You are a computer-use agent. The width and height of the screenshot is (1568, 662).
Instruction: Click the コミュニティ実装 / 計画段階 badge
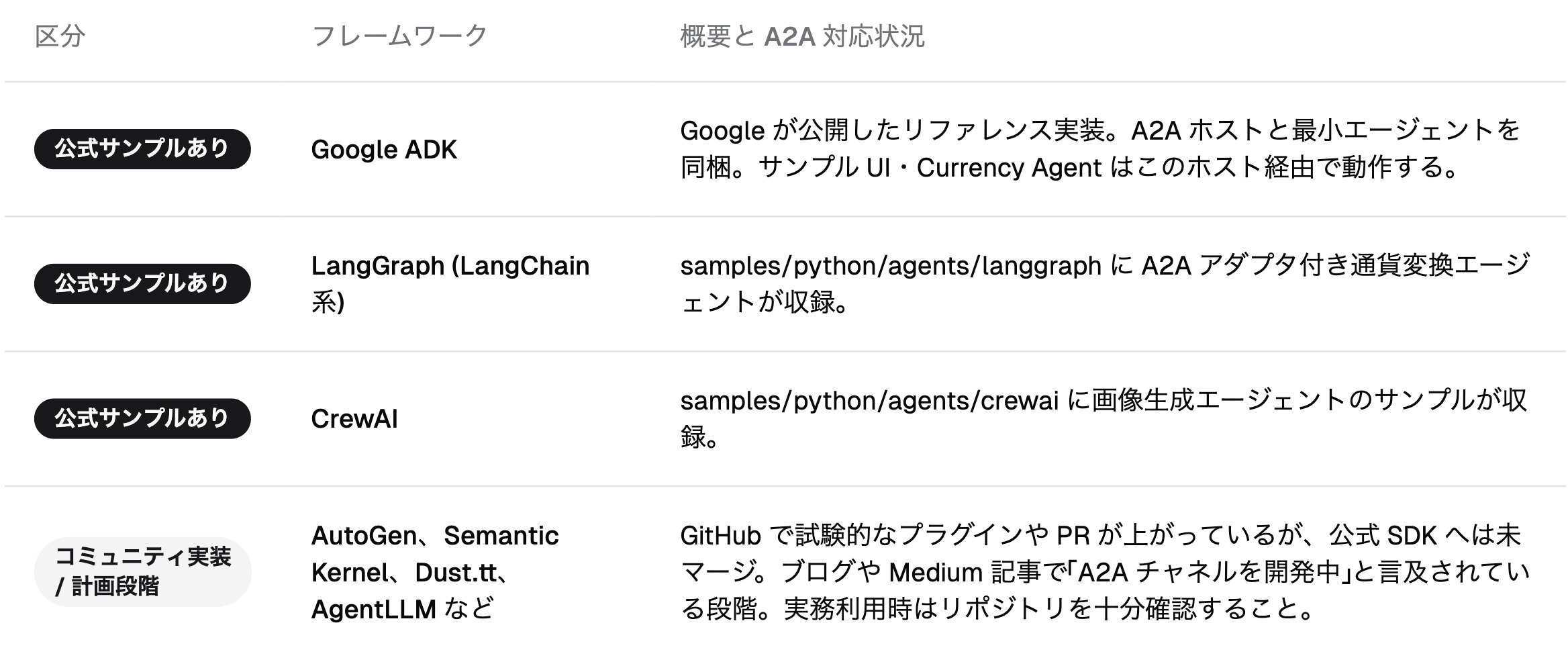142,571
